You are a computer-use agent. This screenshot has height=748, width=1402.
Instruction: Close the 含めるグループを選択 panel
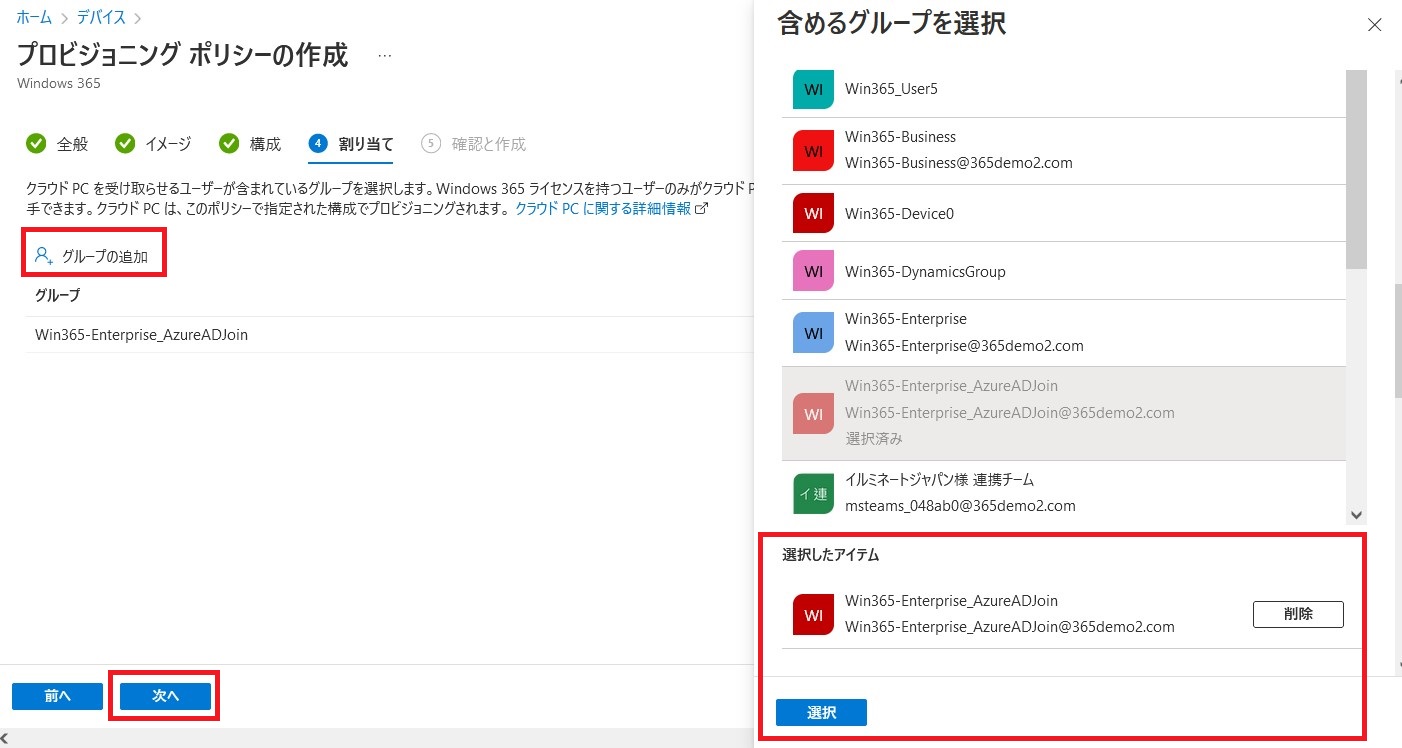1374,25
